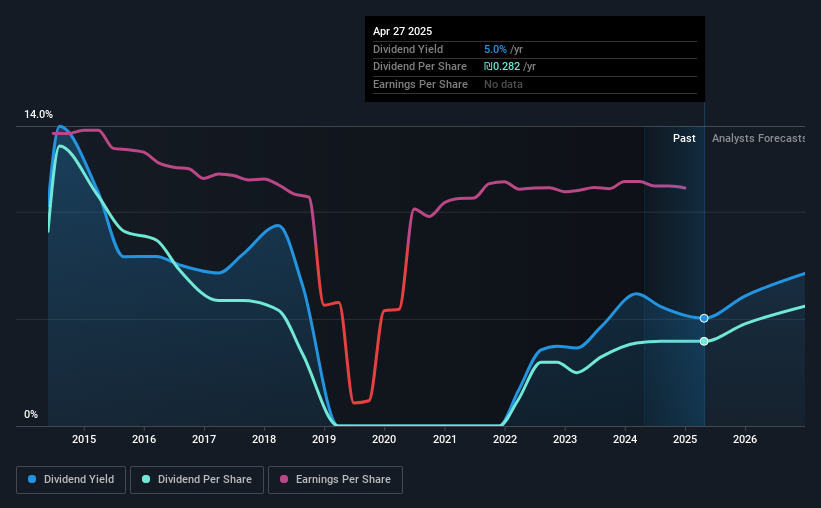Viewport: 821px width, 508px height.
Task: Click the No data earnings value
Action: pyautogui.click(x=503, y=84)
